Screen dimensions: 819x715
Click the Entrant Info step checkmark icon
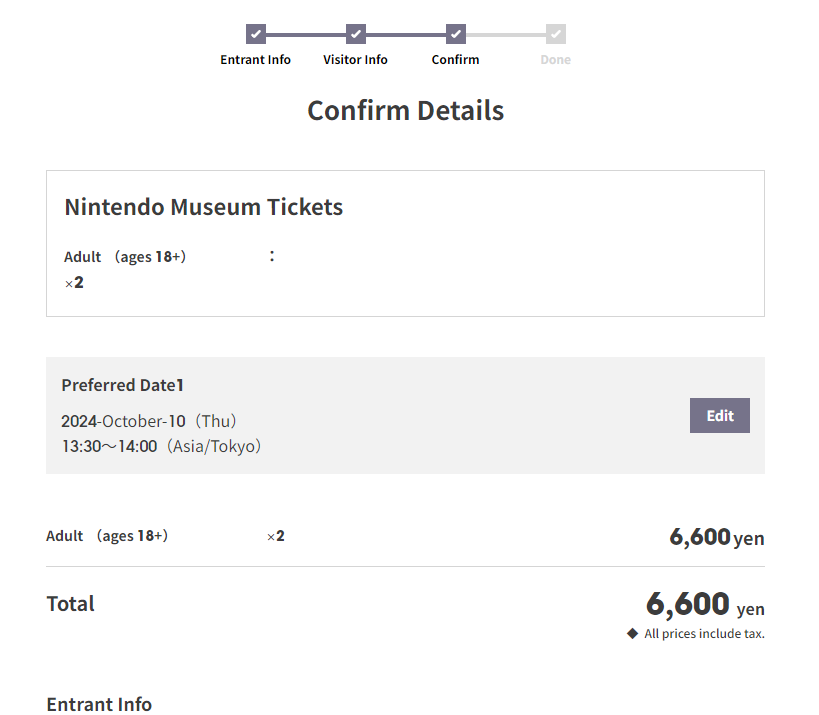point(256,34)
